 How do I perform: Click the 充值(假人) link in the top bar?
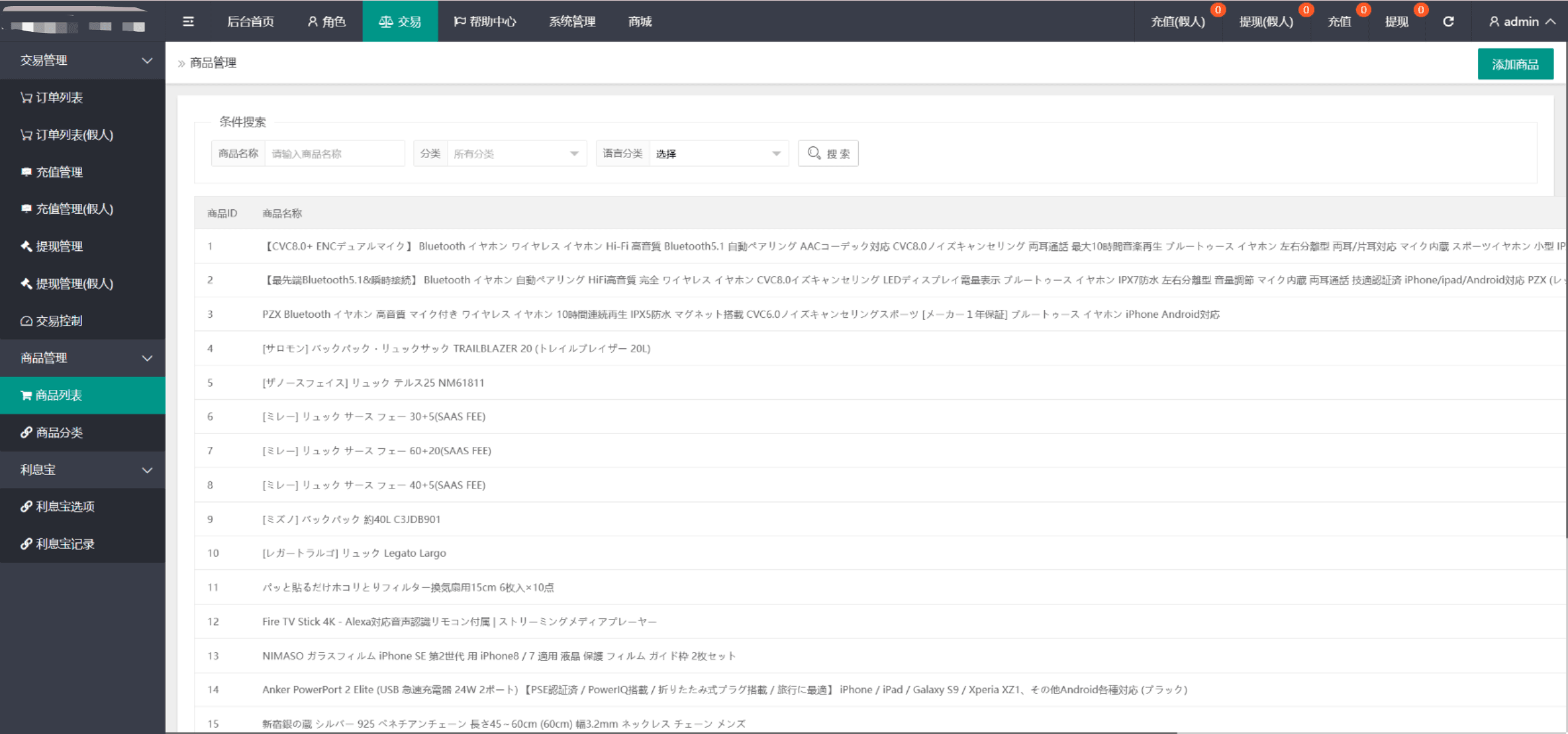[x=1177, y=21]
